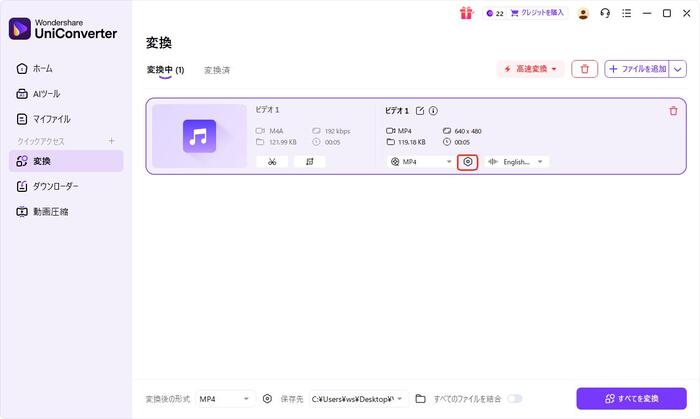Click the 192 kbps bitrate value
The height and width of the screenshot is (419, 700).
tap(338, 131)
